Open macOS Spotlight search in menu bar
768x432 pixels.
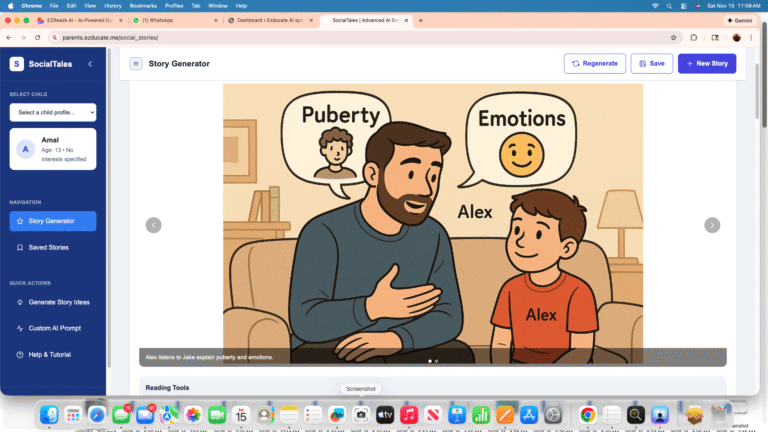pyautogui.click(x=669, y=6)
